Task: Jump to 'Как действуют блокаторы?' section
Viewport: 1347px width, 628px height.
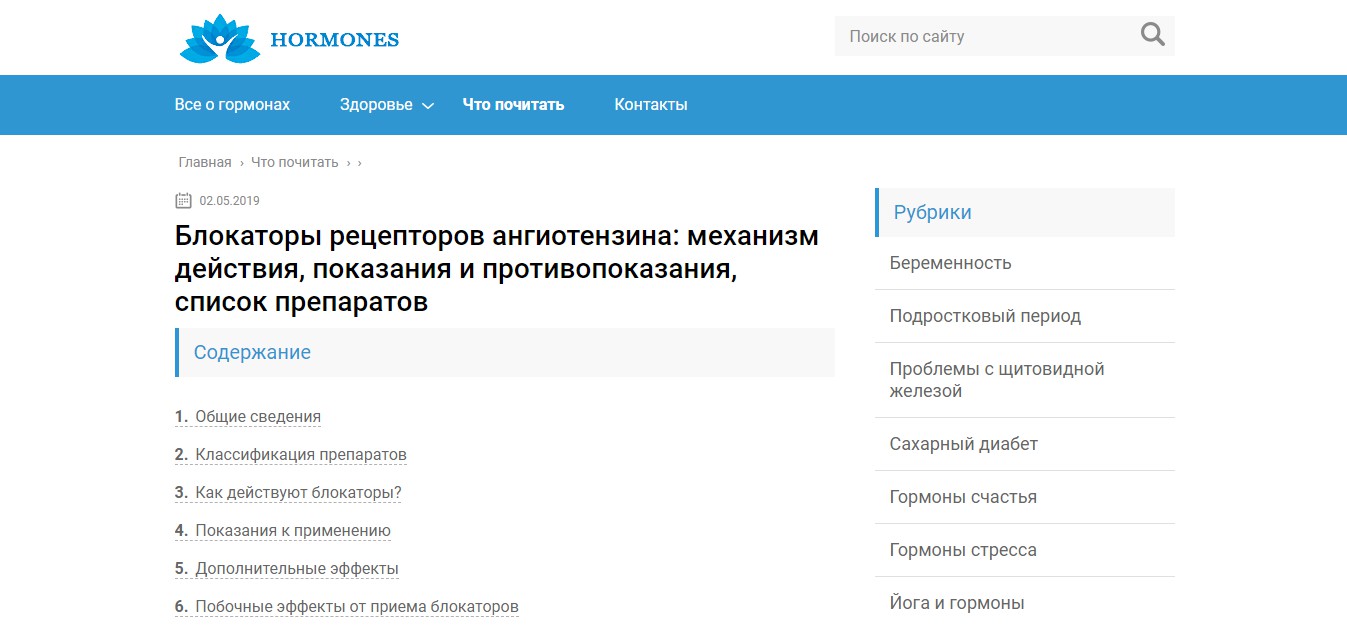Action: [288, 493]
